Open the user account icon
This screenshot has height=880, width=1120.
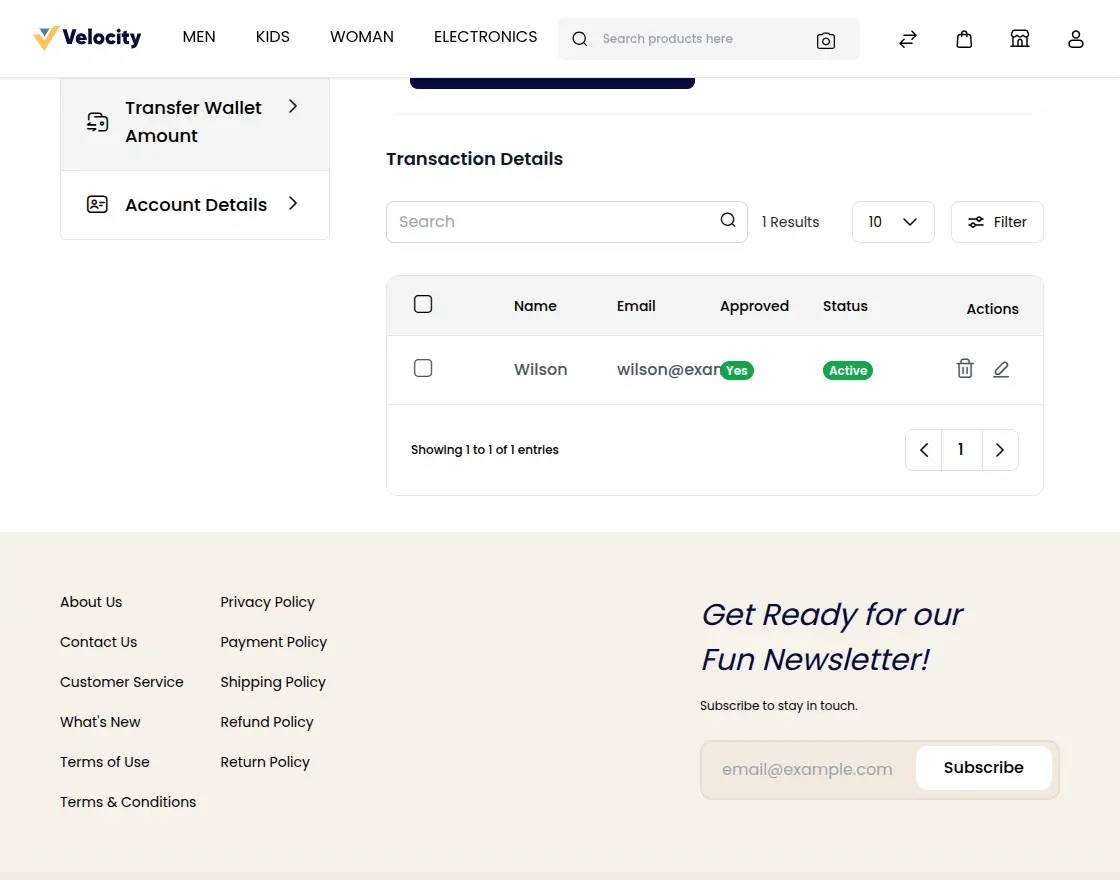(x=1075, y=39)
